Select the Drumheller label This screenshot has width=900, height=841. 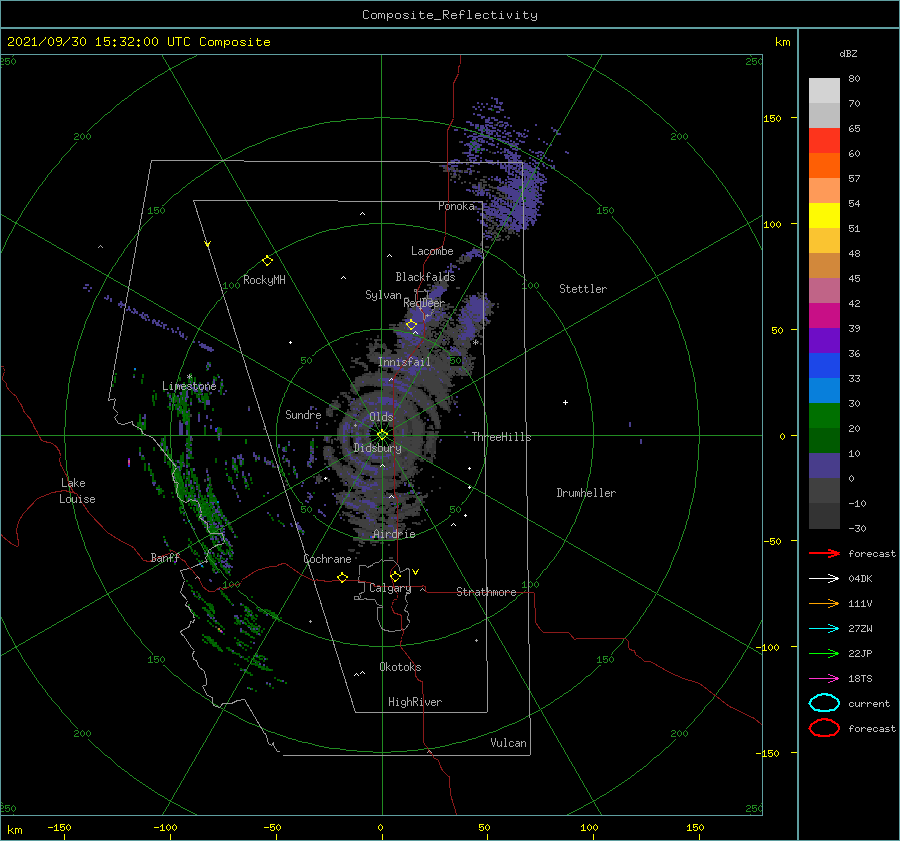[586, 493]
